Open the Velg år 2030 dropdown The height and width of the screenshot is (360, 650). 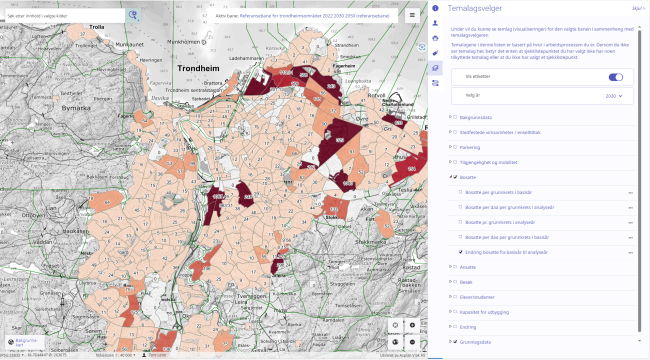coord(614,96)
